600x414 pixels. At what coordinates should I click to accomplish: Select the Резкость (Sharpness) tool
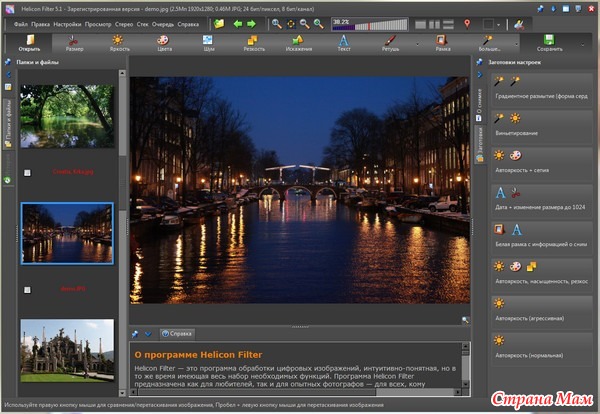point(254,43)
